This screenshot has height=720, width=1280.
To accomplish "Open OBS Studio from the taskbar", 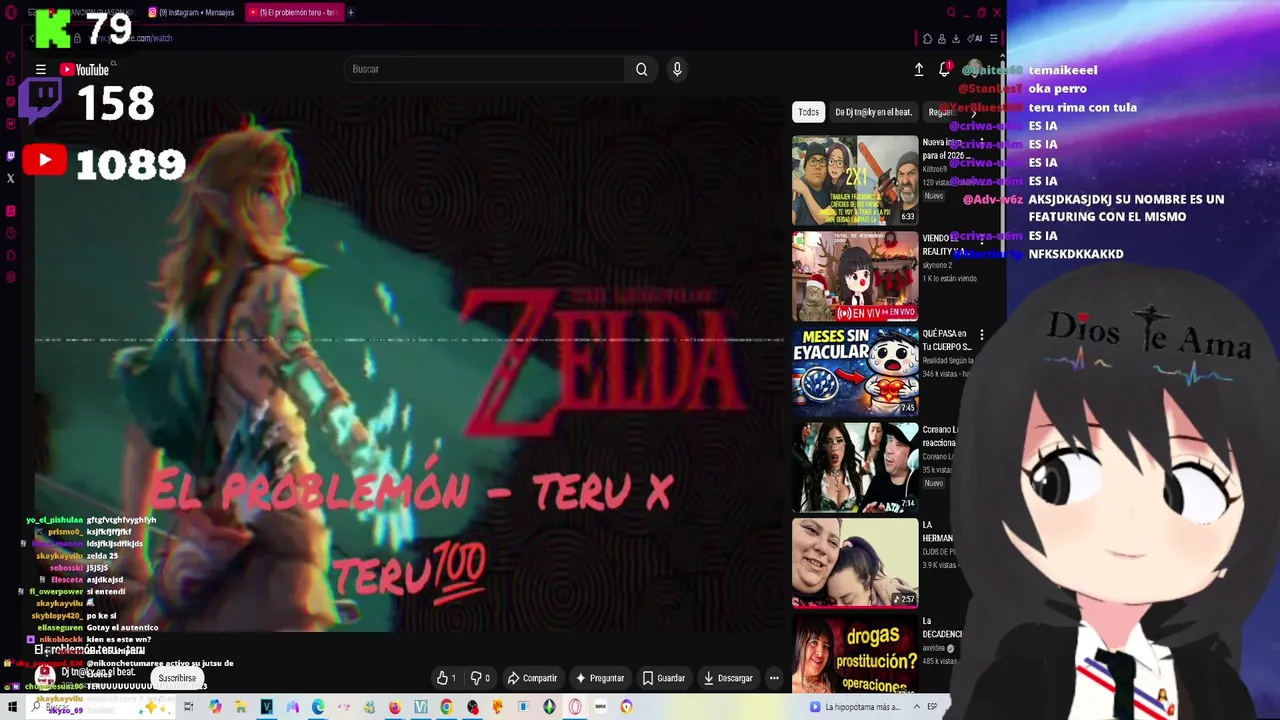I will coord(472,707).
